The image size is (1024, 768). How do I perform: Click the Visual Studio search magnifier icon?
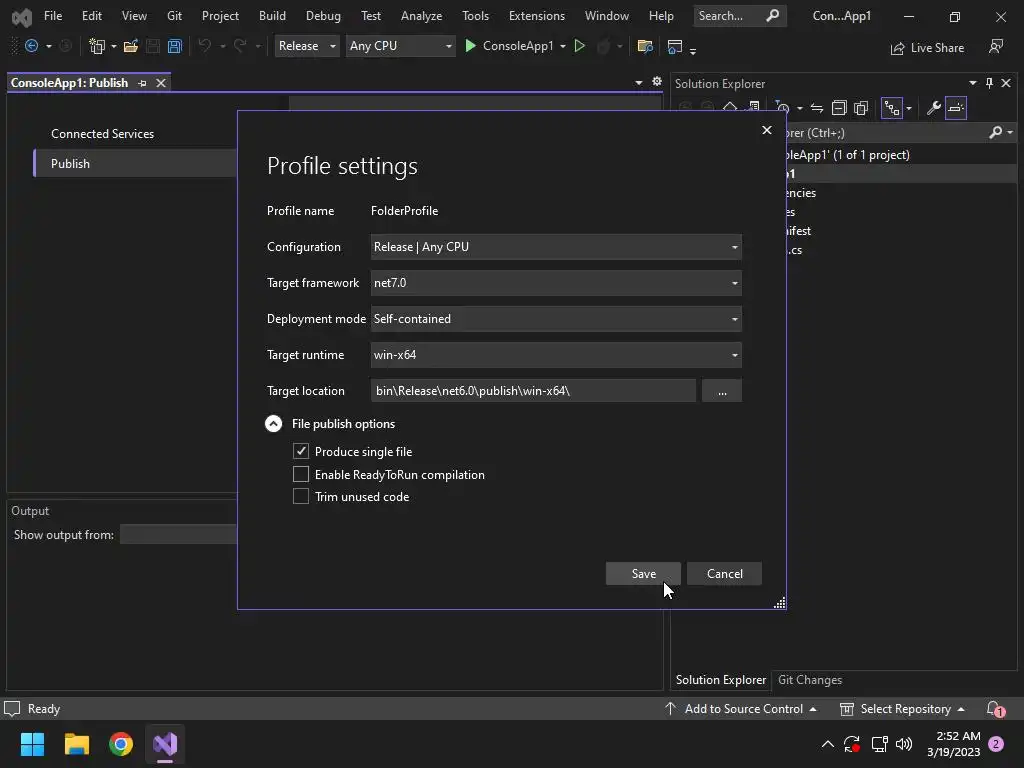[773, 16]
